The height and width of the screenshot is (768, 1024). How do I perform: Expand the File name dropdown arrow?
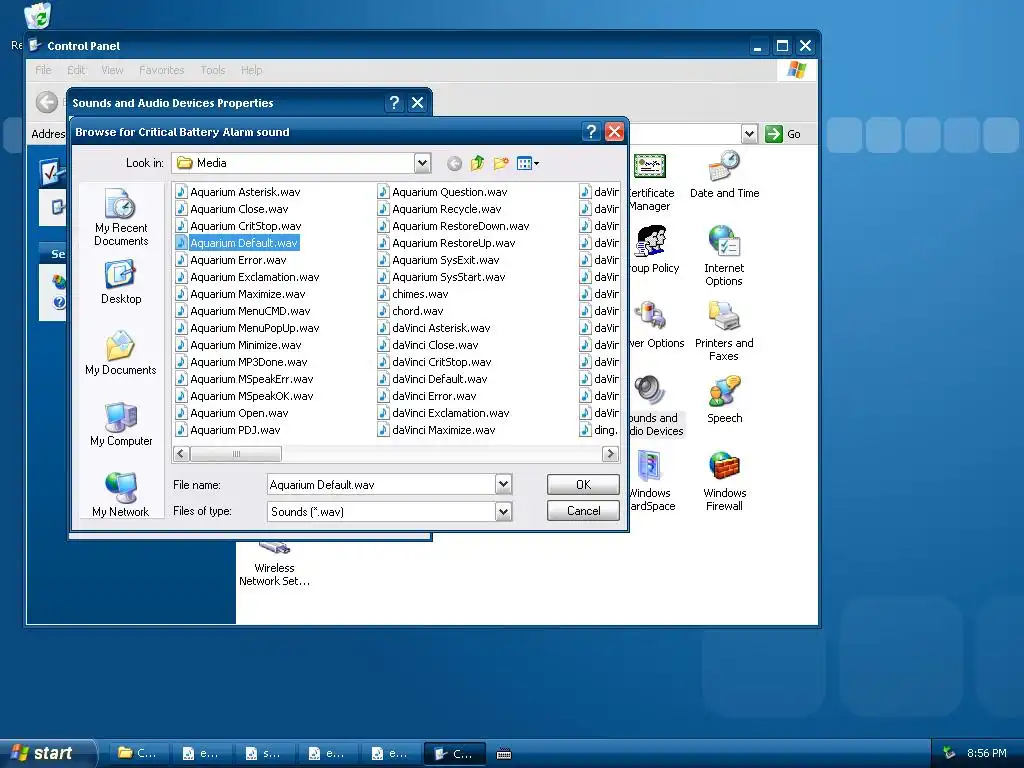coord(503,485)
